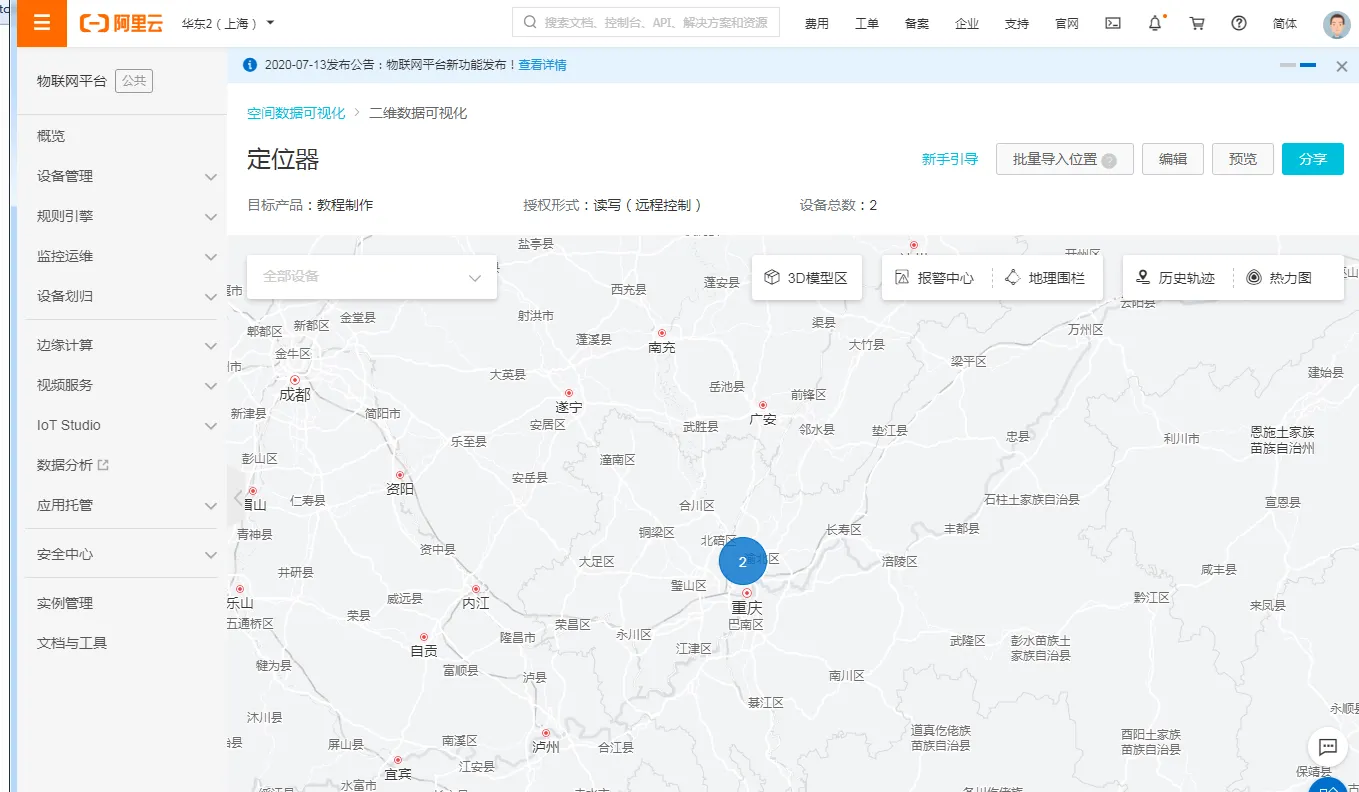Viewport: 1359px width, 792px height.
Task: Open the 全部设备 device dropdown
Action: [372, 277]
